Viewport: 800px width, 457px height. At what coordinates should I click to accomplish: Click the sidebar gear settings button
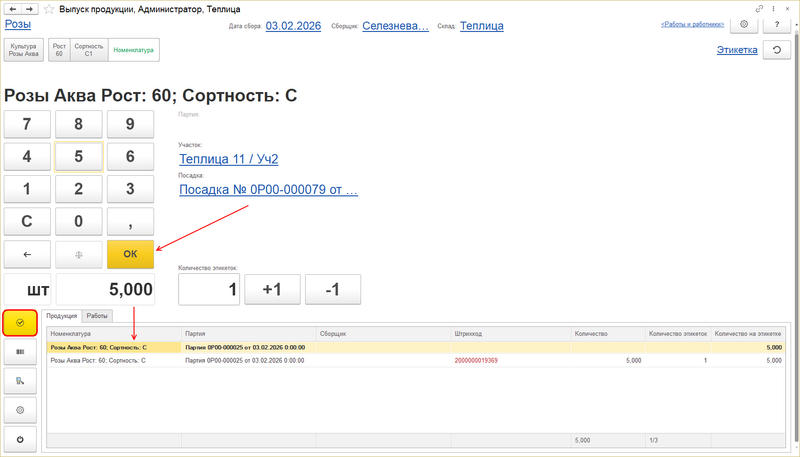pyautogui.click(x=20, y=410)
